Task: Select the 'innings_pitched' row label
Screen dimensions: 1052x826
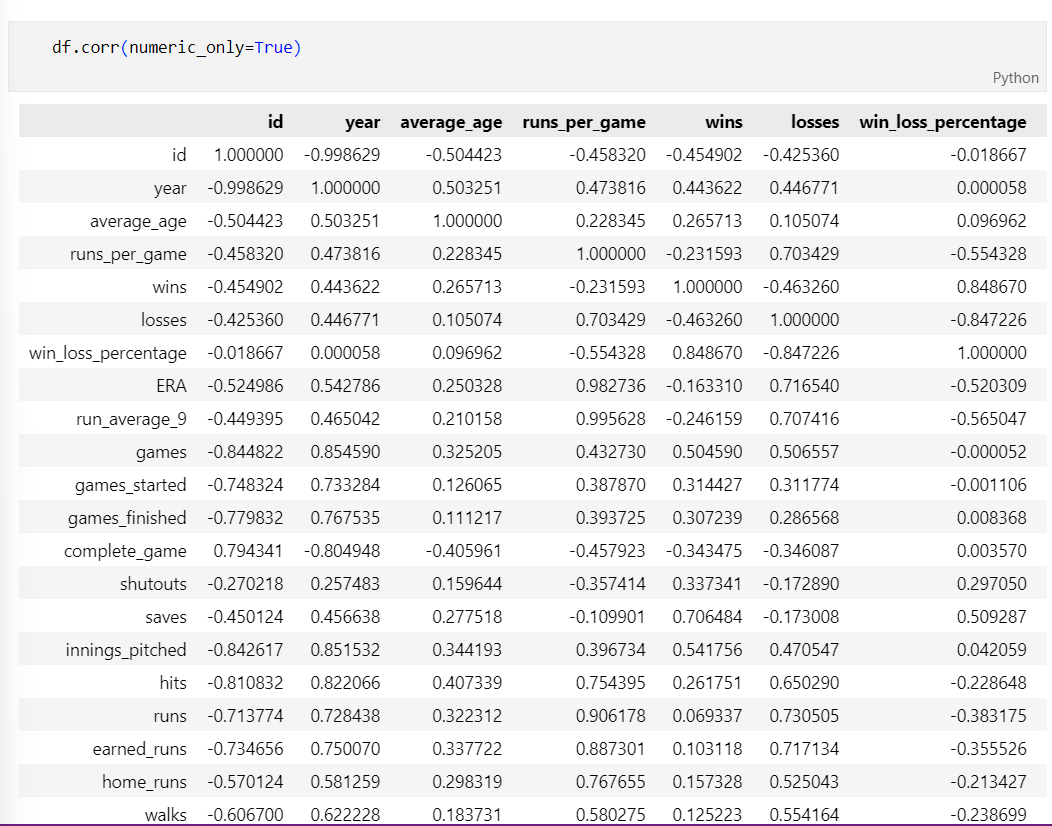Action: pyautogui.click(x=125, y=650)
